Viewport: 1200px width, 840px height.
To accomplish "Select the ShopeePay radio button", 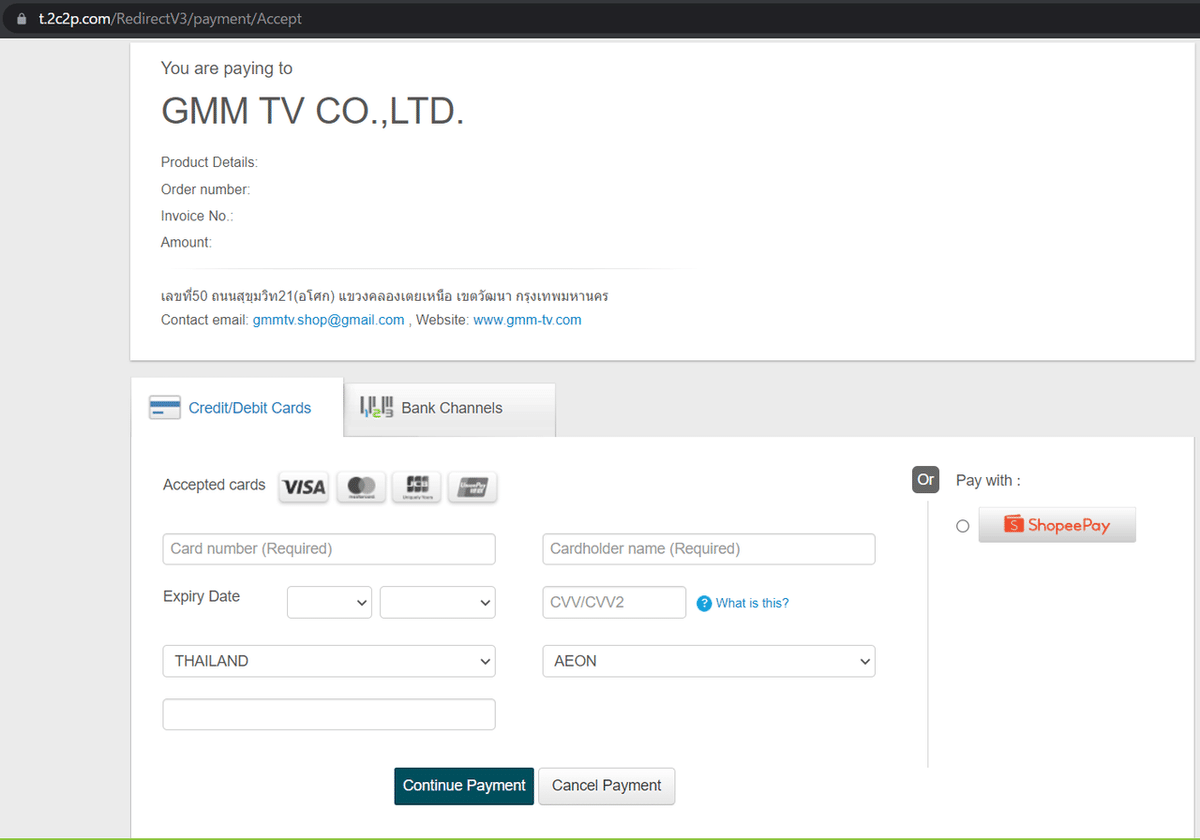I will [962, 526].
